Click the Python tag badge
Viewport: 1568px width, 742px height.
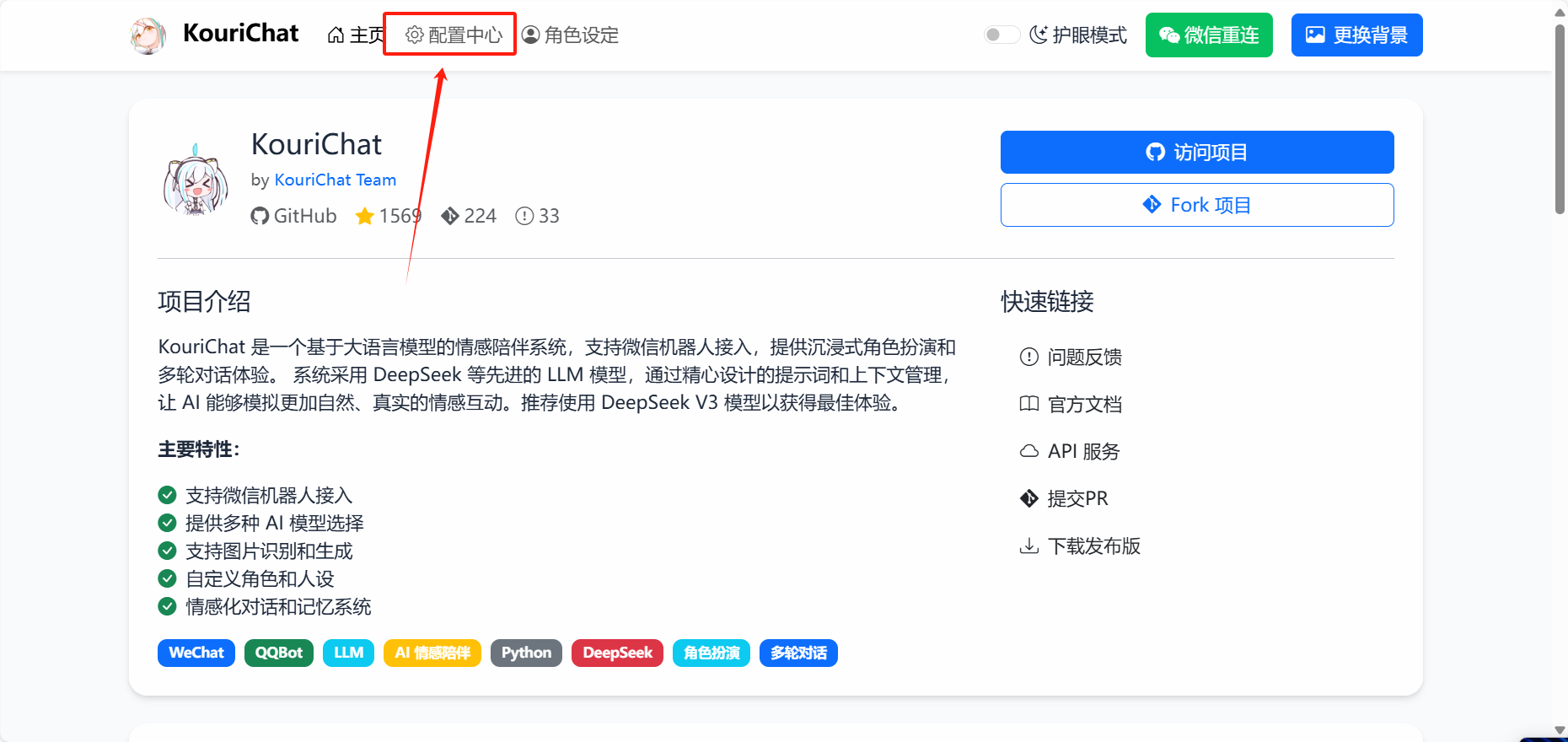(x=527, y=653)
